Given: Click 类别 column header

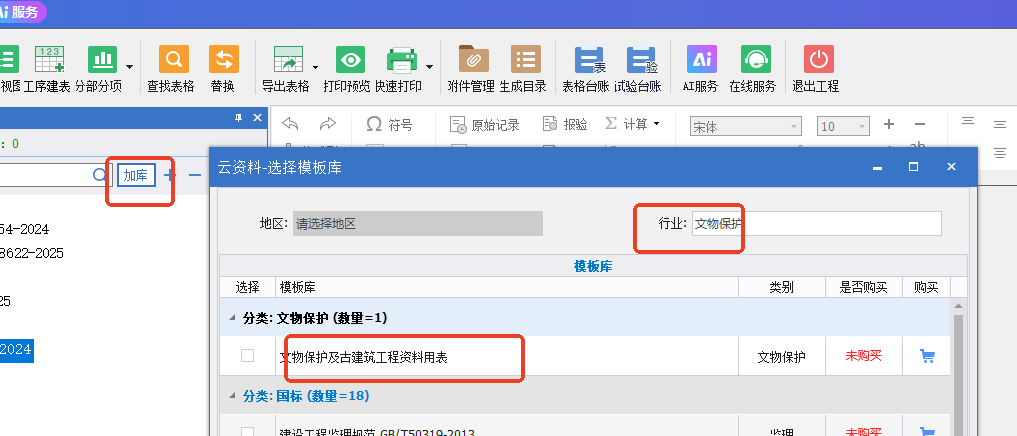Looking at the screenshot, I should tap(782, 287).
